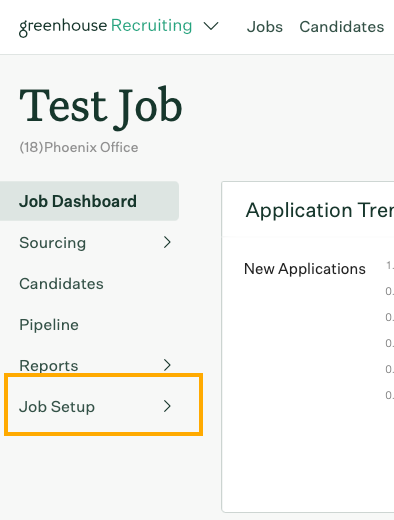Open the Jobs top navigation item
Image resolution: width=394 pixels, height=520 pixels.
(265, 27)
